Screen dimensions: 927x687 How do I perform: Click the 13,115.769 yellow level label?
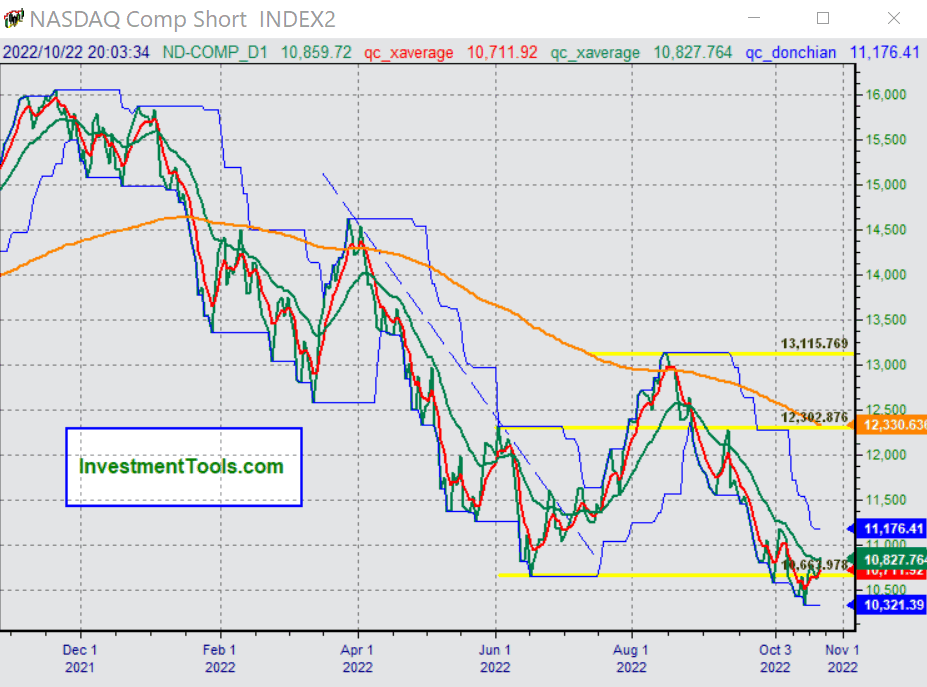pyautogui.click(x=814, y=344)
